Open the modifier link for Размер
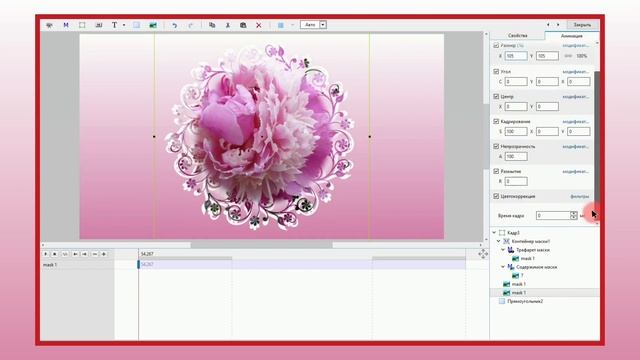Viewport: 640px width, 360px height. 576,46
